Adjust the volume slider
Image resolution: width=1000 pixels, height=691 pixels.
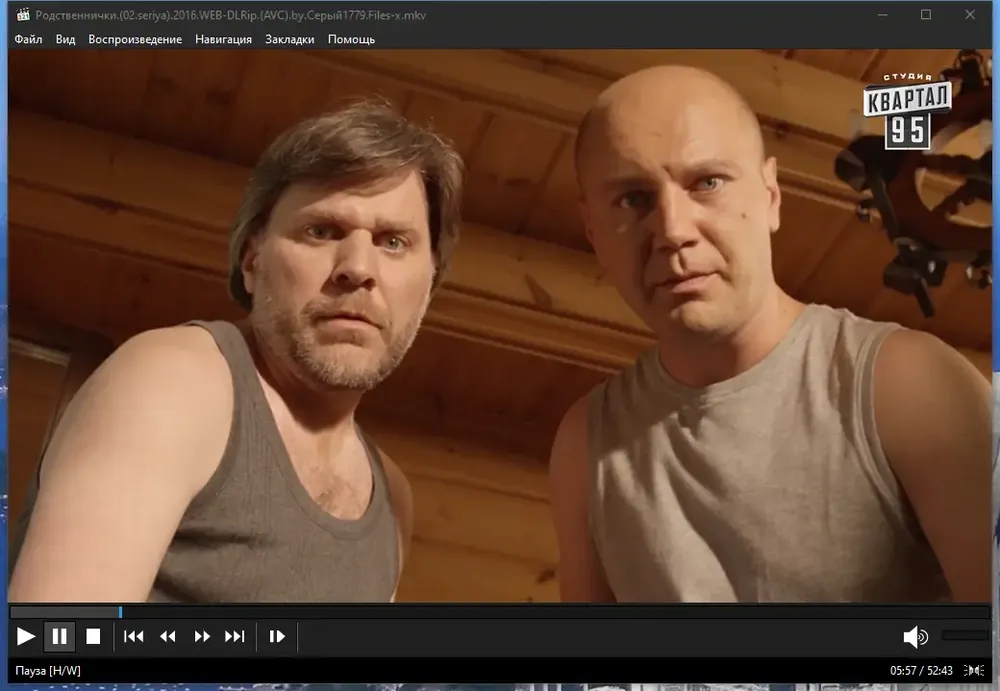[966, 635]
